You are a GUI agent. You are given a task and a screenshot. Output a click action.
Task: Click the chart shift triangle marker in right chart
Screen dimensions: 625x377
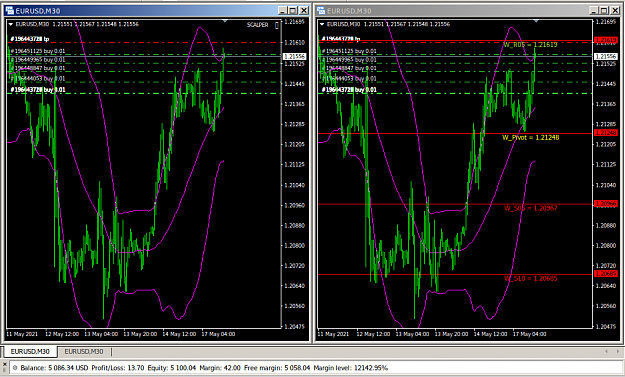536,20
